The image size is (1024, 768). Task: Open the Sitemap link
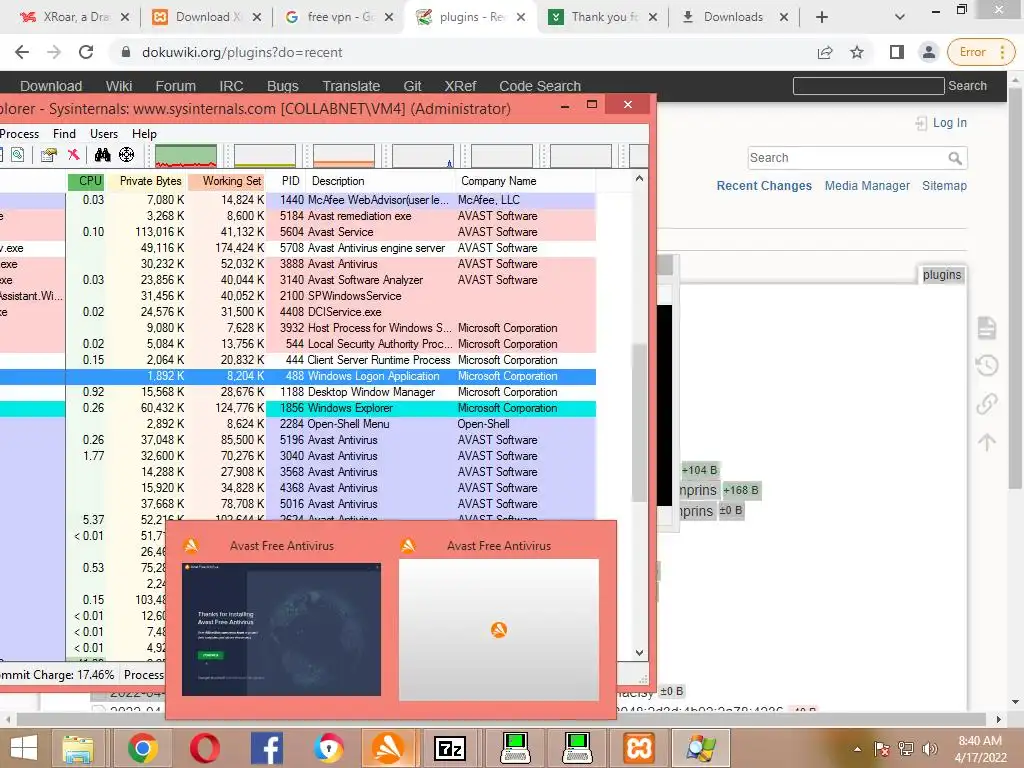pyautogui.click(x=944, y=185)
